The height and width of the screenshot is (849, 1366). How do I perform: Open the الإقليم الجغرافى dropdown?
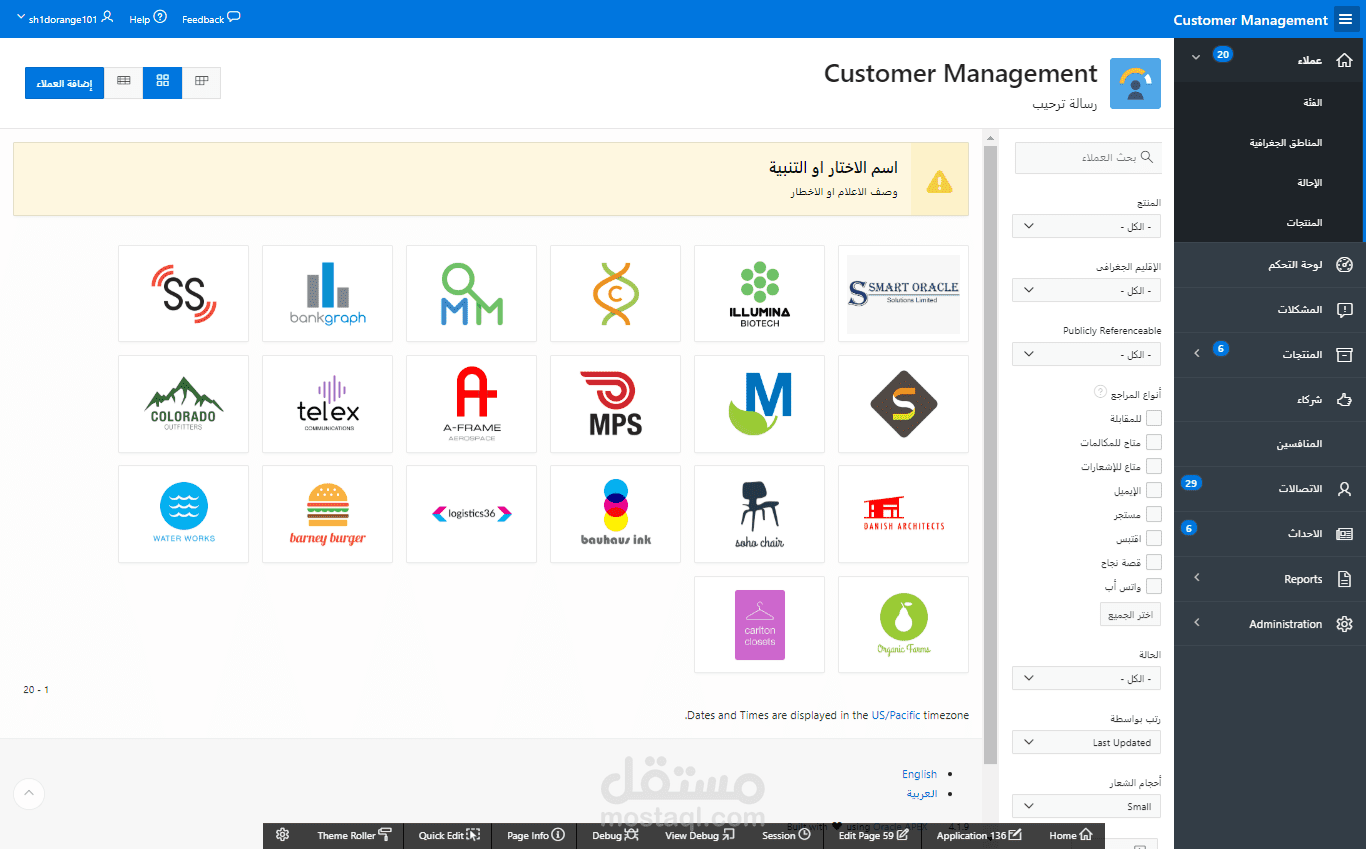[1086, 290]
